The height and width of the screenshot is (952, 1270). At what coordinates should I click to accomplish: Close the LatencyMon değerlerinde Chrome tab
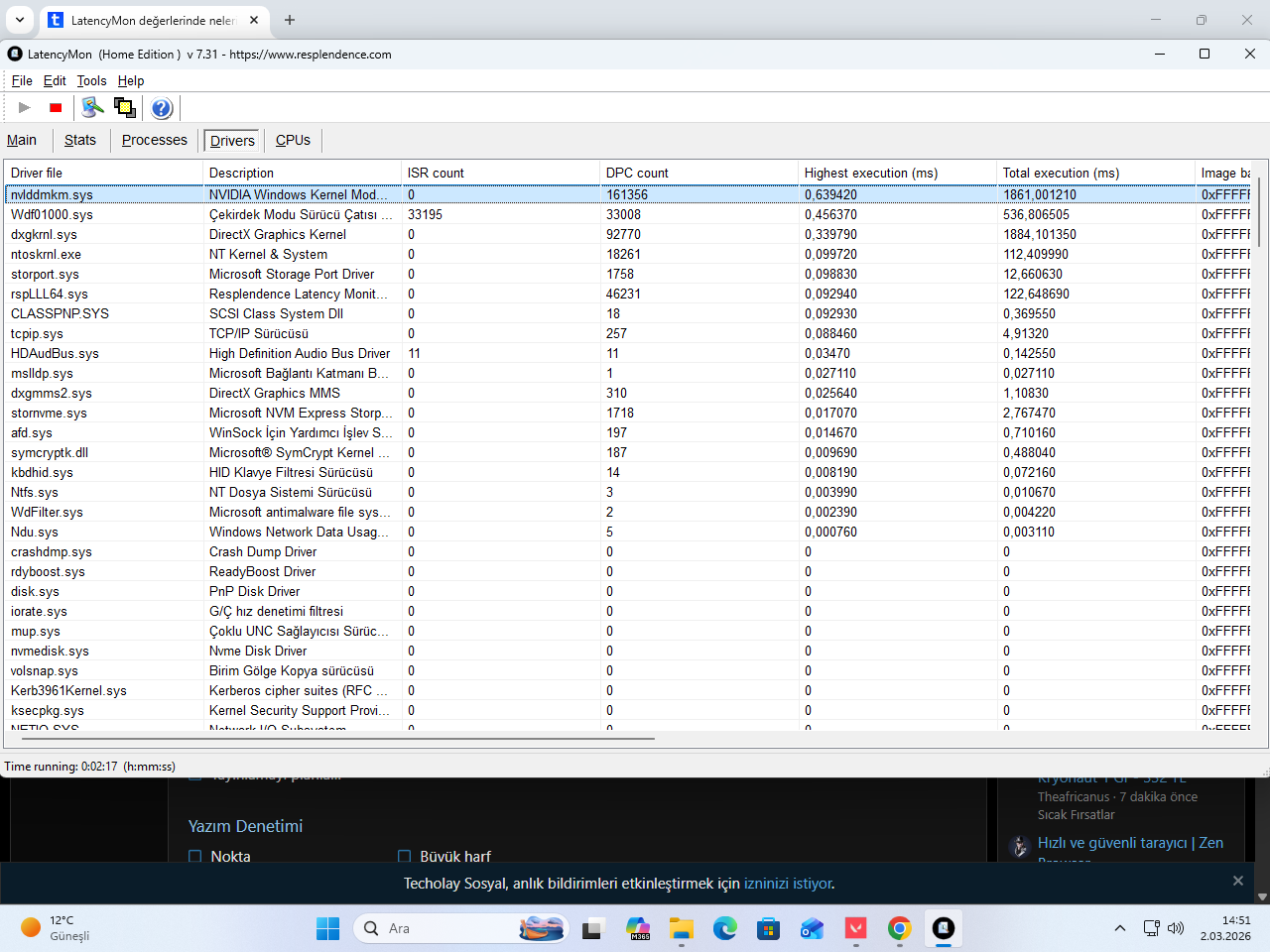pyautogui.click(x=254, y=20)
